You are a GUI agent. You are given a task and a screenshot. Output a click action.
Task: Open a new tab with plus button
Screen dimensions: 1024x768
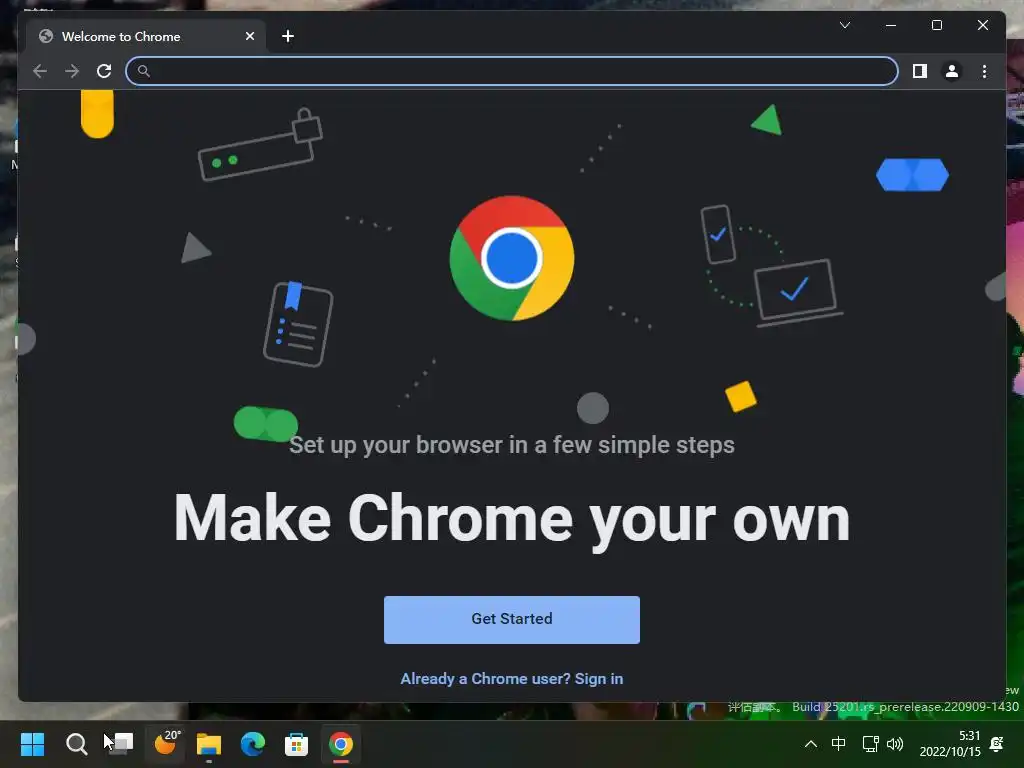pyautogui.click(x=288, y=37)
